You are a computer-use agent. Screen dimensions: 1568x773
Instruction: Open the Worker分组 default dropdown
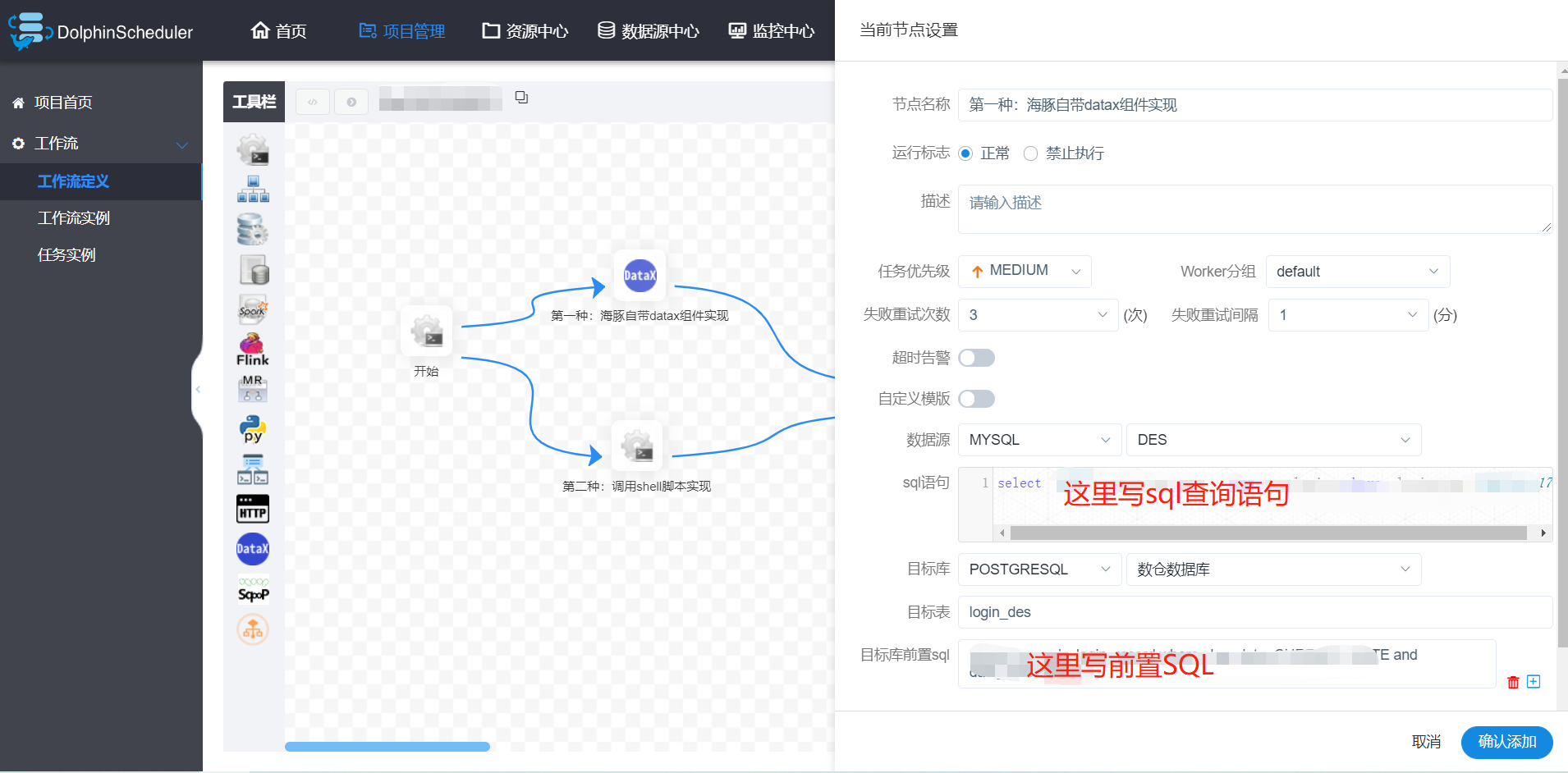[x=1357, y=271]
